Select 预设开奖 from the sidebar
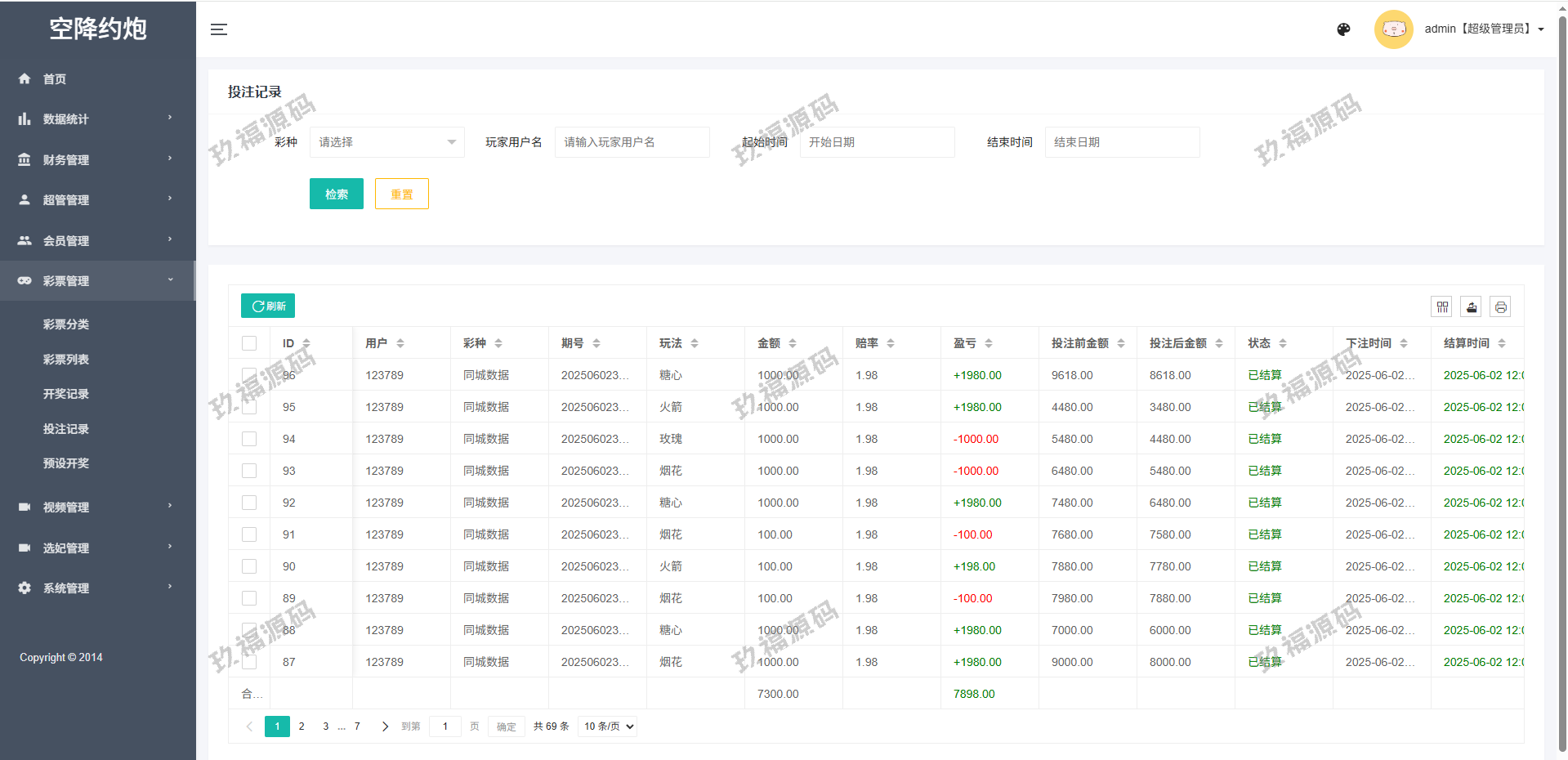1568x760 pixels. click(66, 463)
